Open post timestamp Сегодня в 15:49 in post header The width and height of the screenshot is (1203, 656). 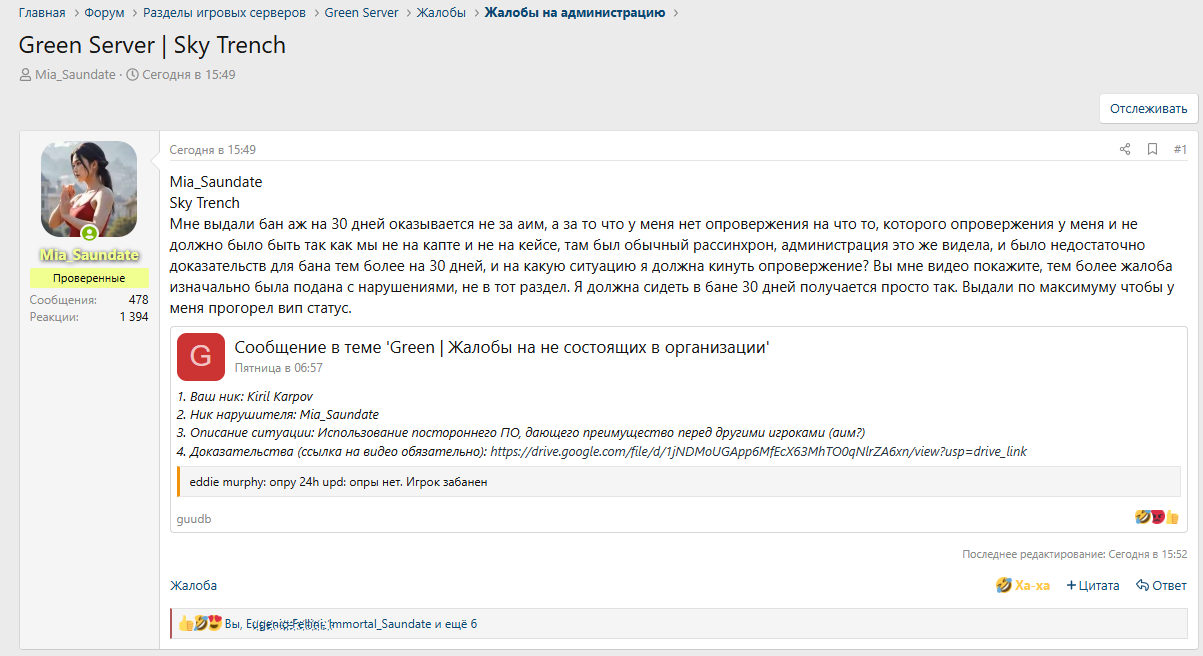point(213,149)
